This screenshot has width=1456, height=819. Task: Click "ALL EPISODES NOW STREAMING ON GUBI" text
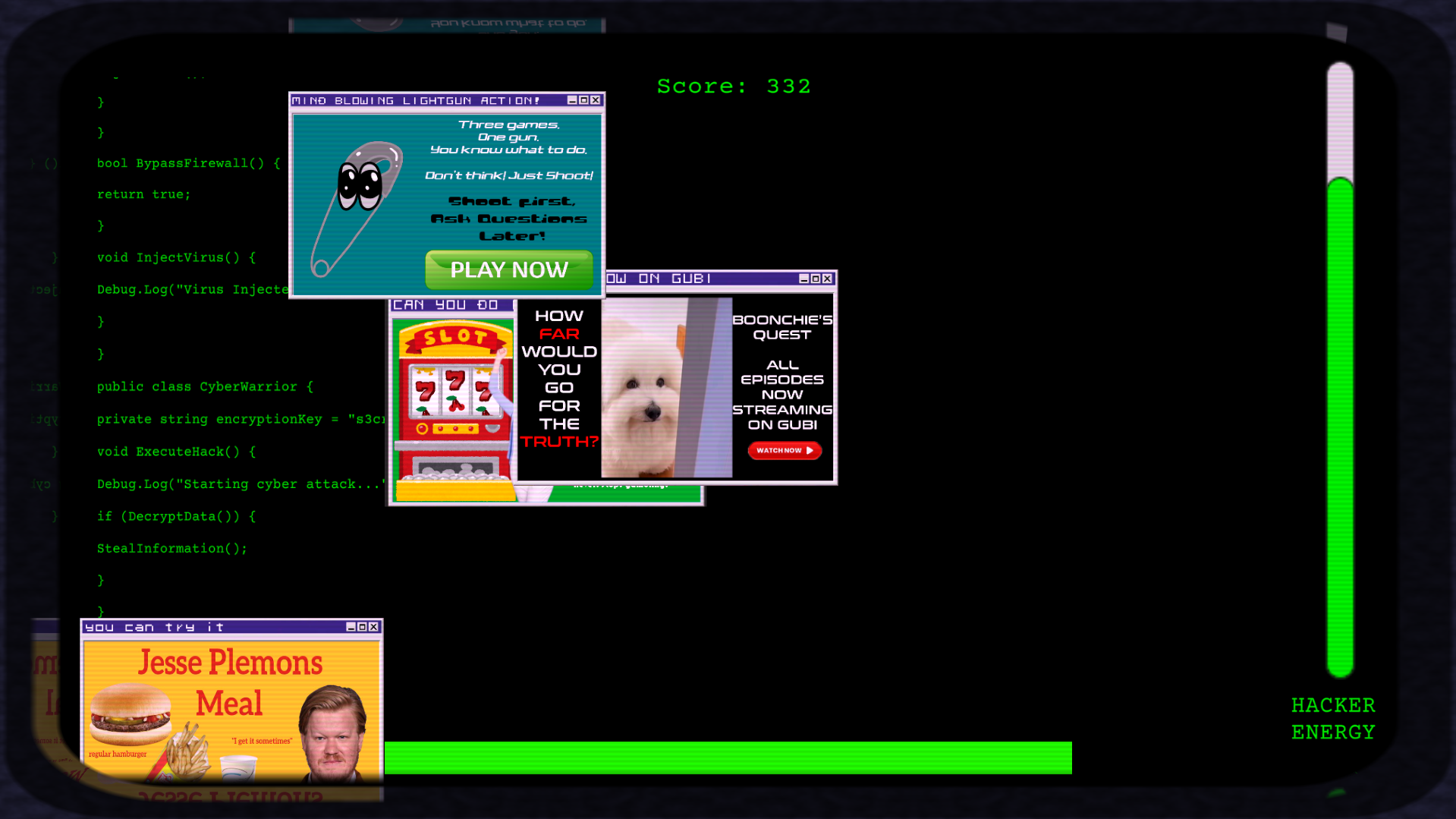[782, 395]
